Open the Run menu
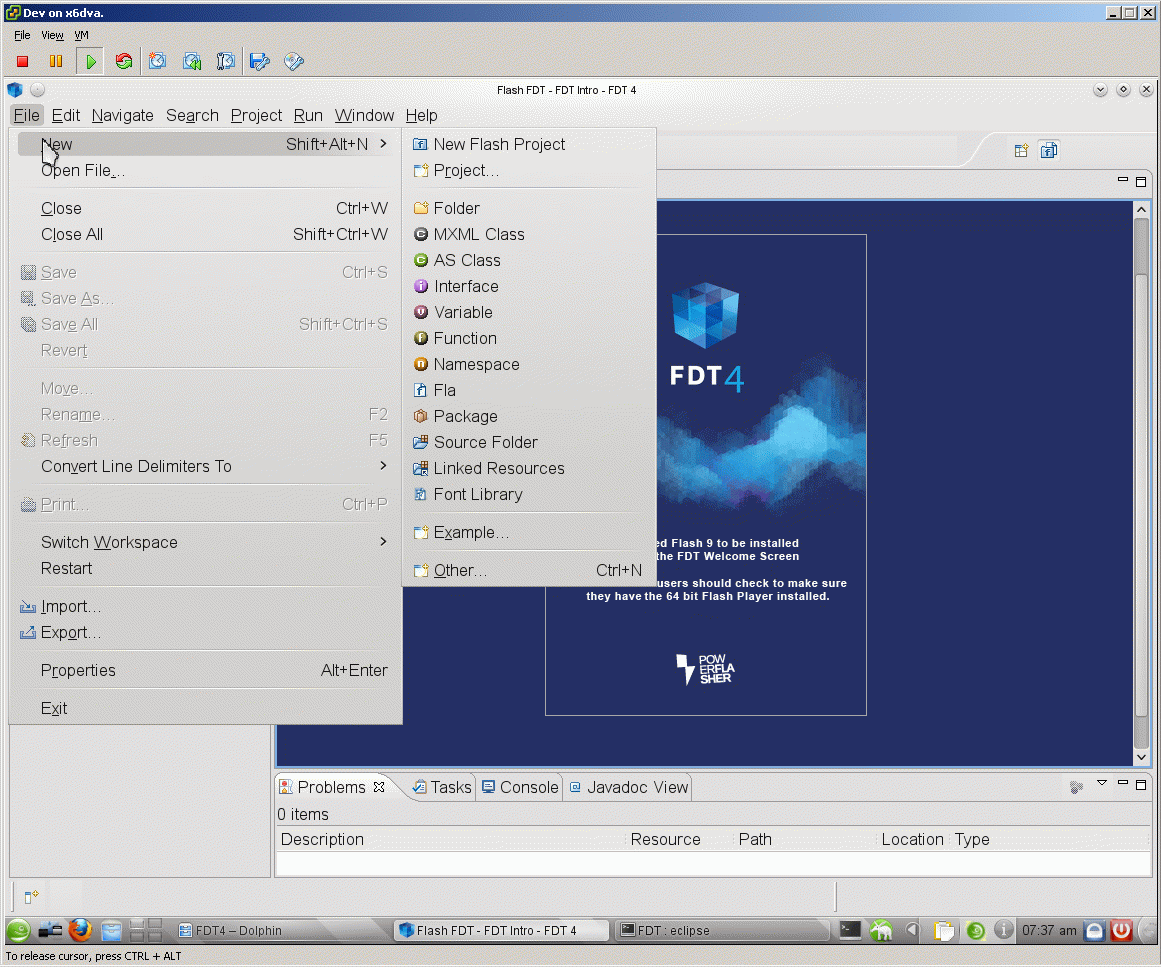The width and height of the screenshot is (1161, 967). coord(308,116)
